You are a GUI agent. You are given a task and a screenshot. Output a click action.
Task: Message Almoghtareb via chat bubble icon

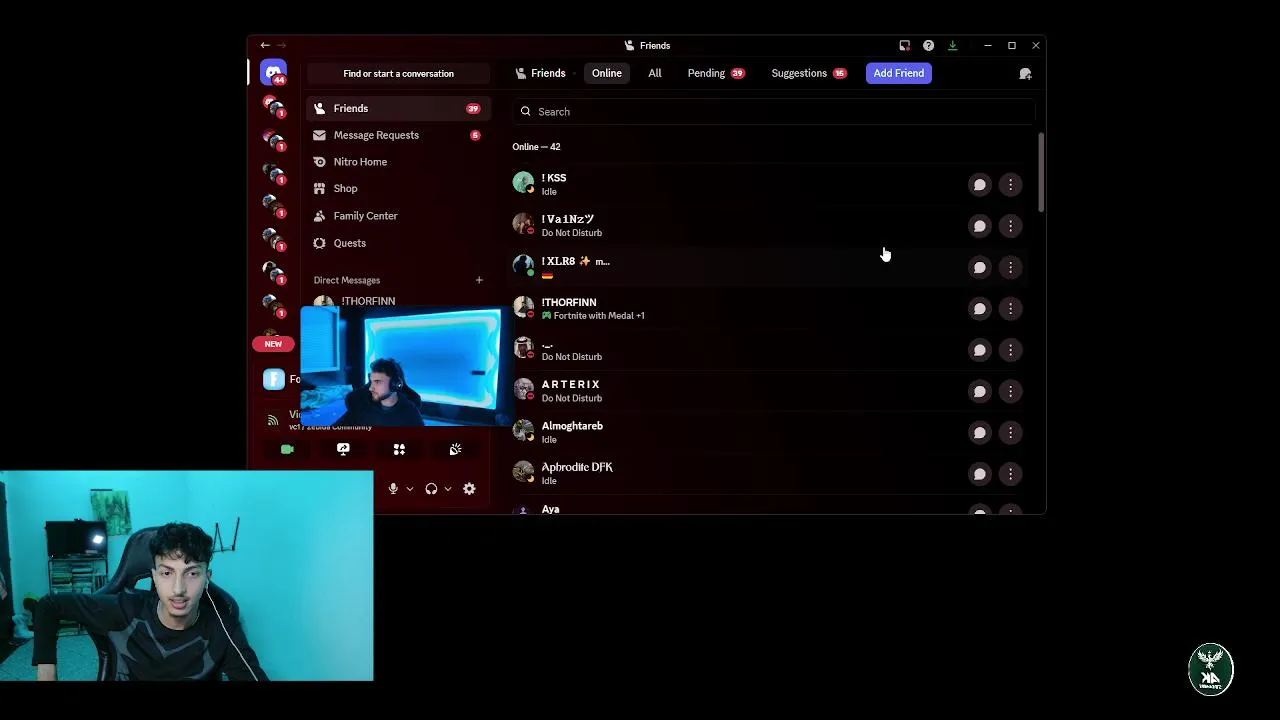(x=979, y=432)
